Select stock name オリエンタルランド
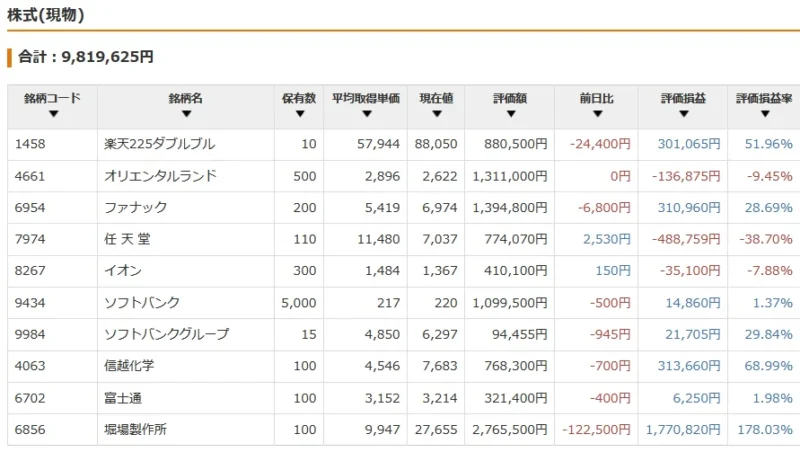This screenshot has height=452, width=800. point(161,176)
